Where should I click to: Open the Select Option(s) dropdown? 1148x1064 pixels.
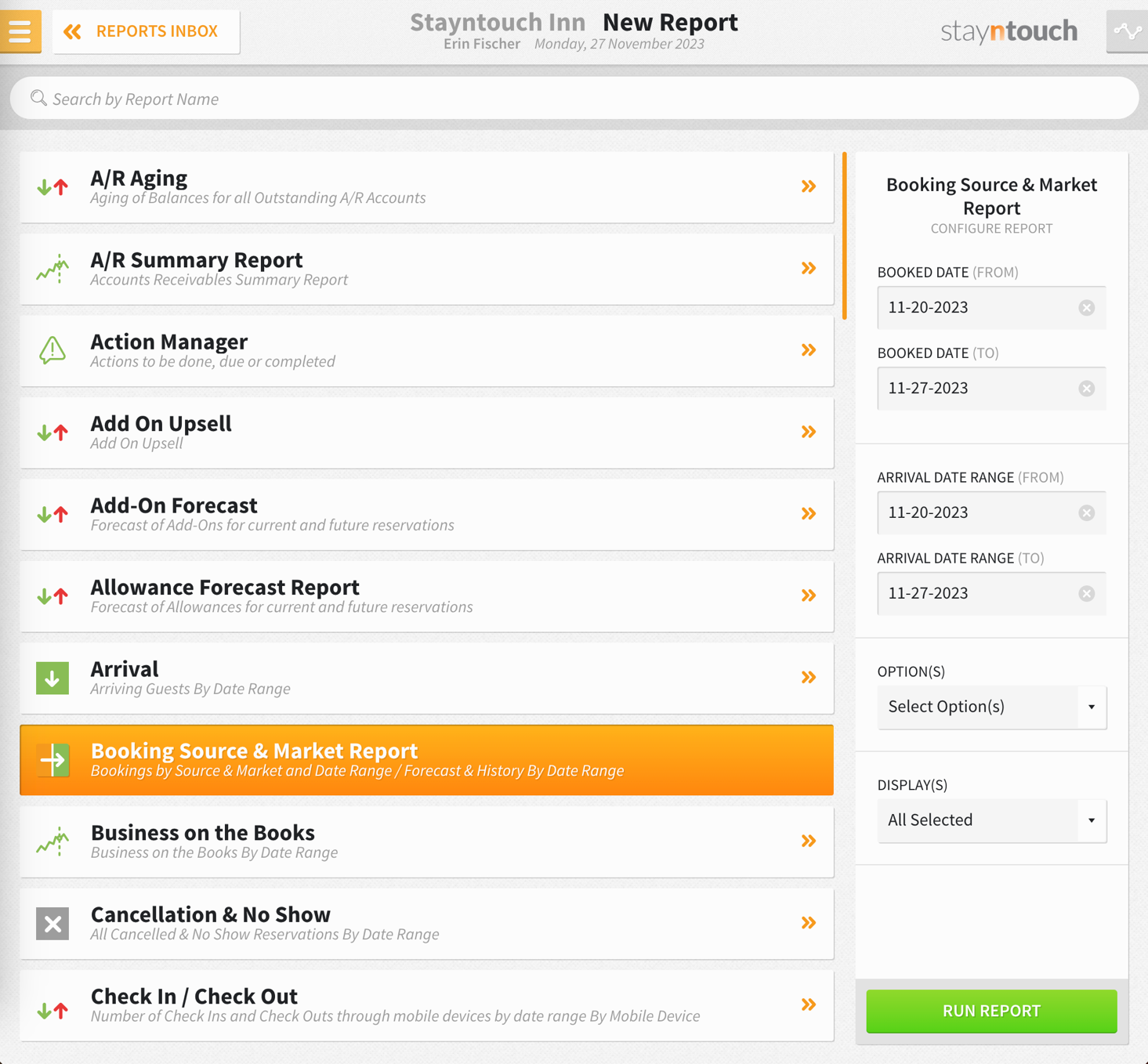click(991, 708)
